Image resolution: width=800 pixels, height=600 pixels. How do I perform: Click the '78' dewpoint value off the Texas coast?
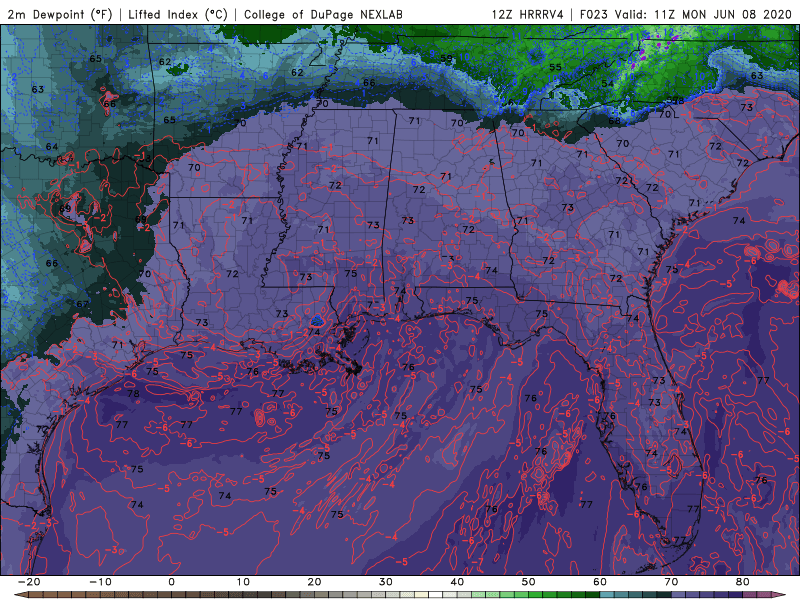click(133, 393)
